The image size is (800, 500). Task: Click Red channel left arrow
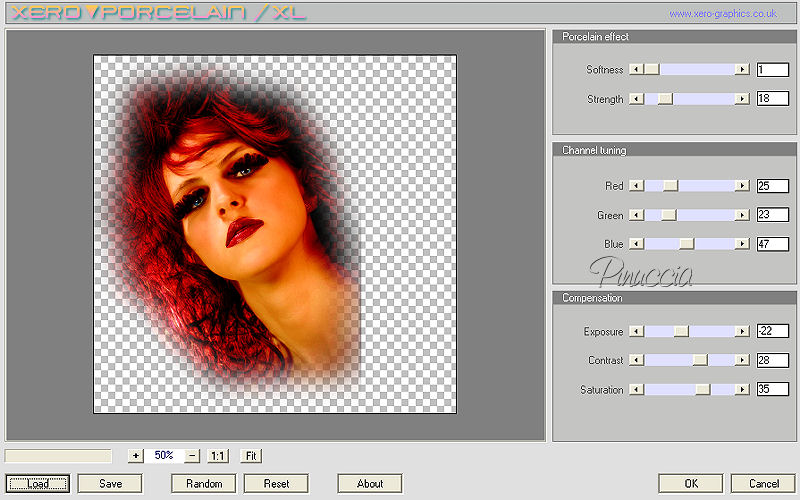click(636, 186)
